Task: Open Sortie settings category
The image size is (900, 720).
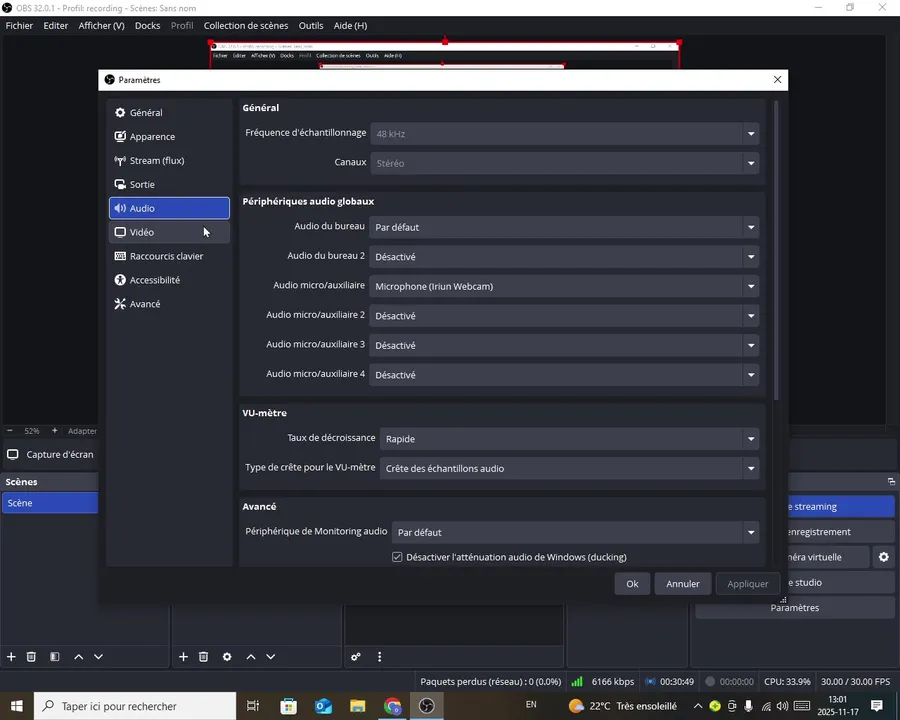Action: [169, 184]
